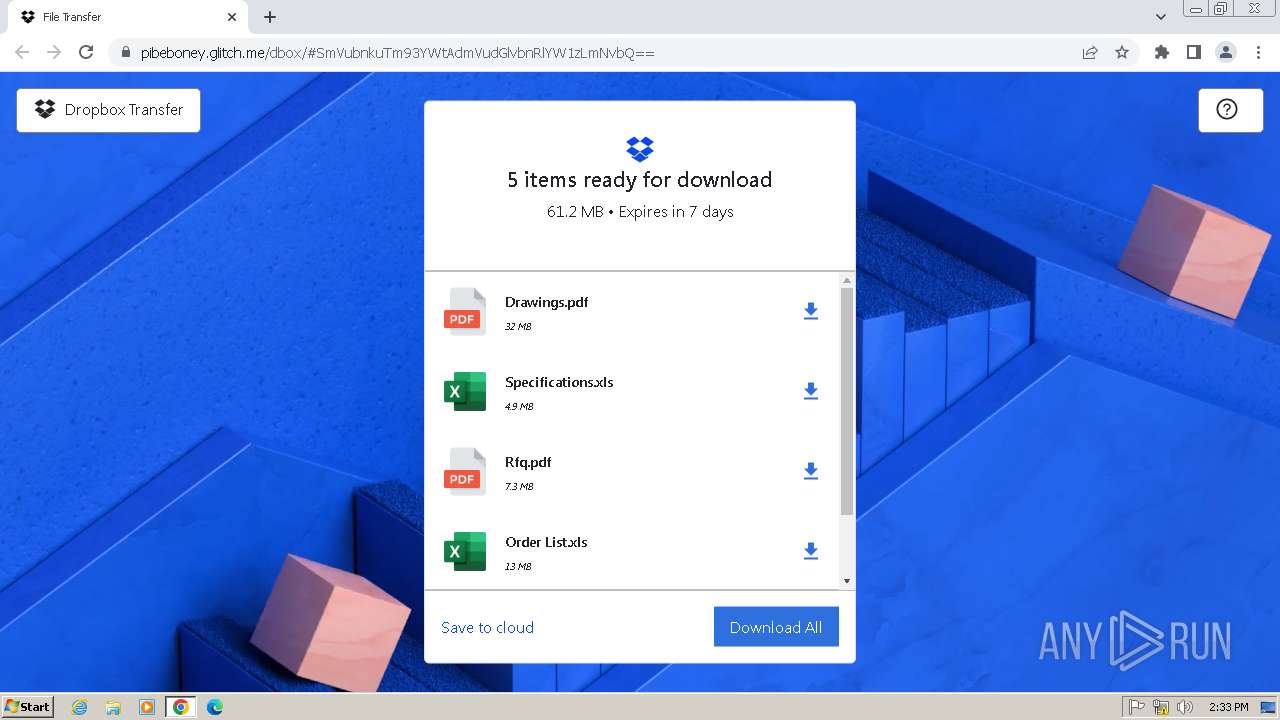Open Chrome three-dot menu
Screen dimensions: 1280x720
coord(1259,52)
